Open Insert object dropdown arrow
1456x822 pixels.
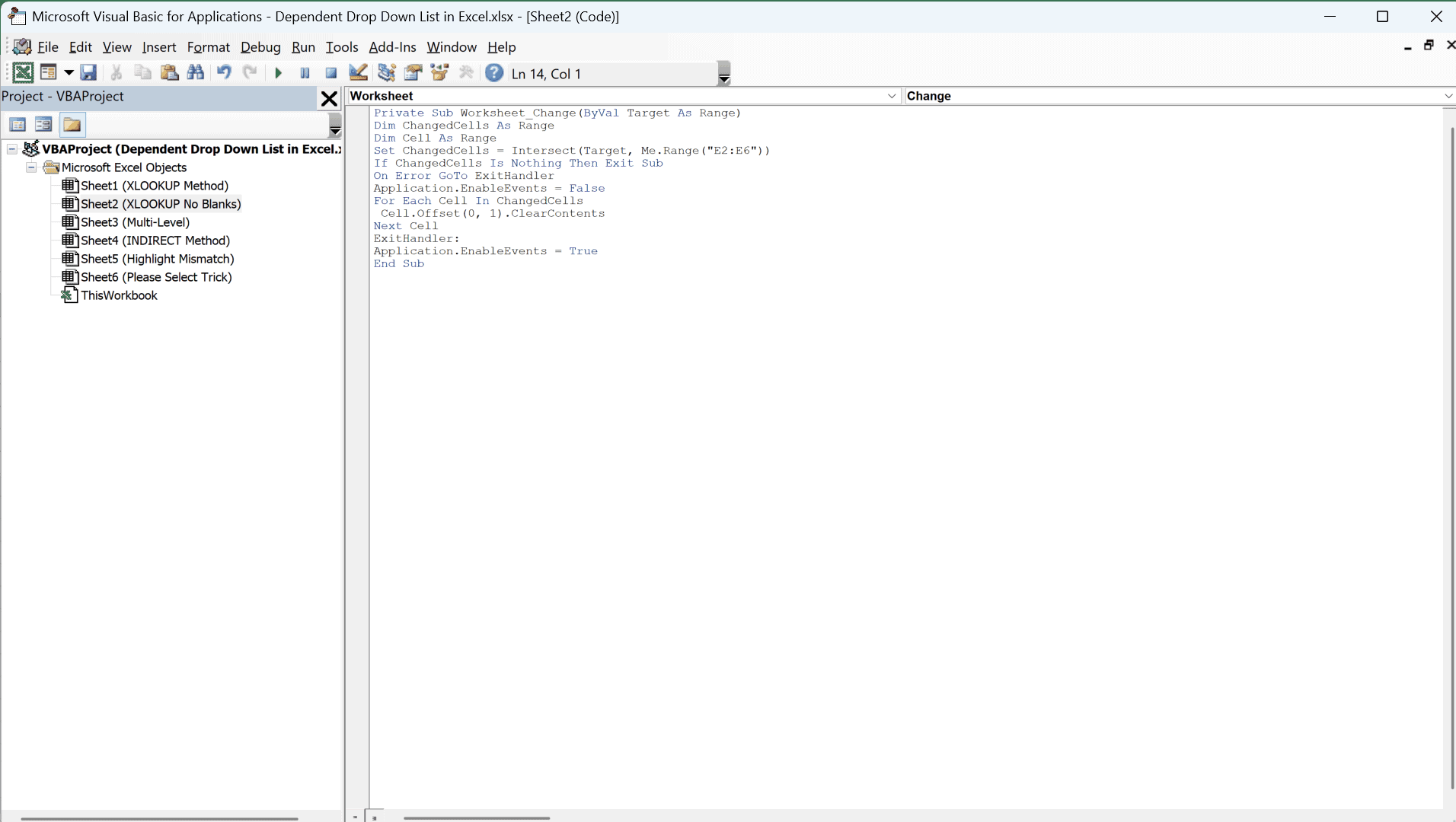69,73
